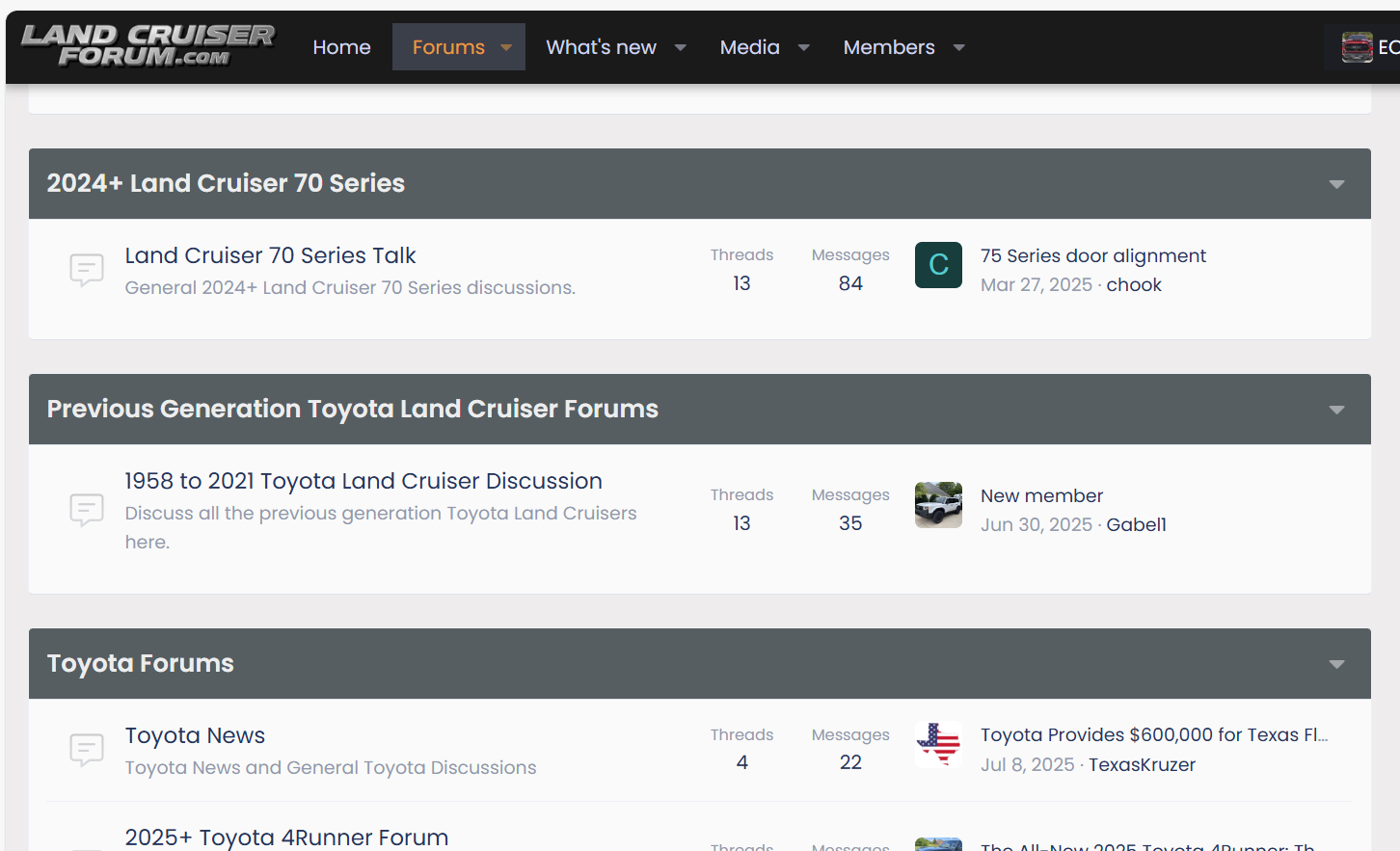The width and height of the screenshot is (1400, 851).
Task: Click the Land Cruiser Forum logo
Action: pyautogui.click(x=148, y=46)
